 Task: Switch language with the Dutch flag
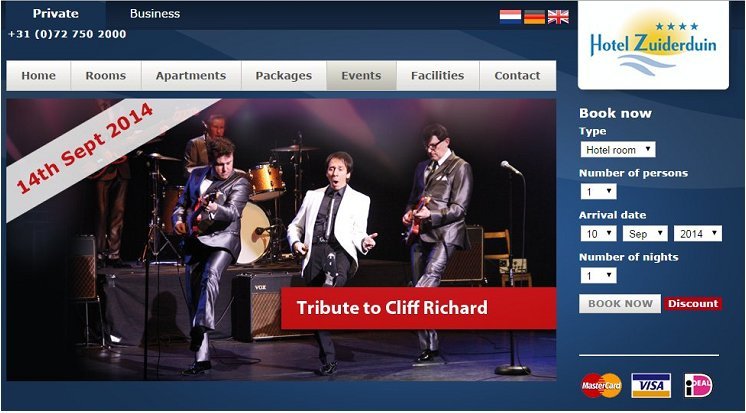510,17
